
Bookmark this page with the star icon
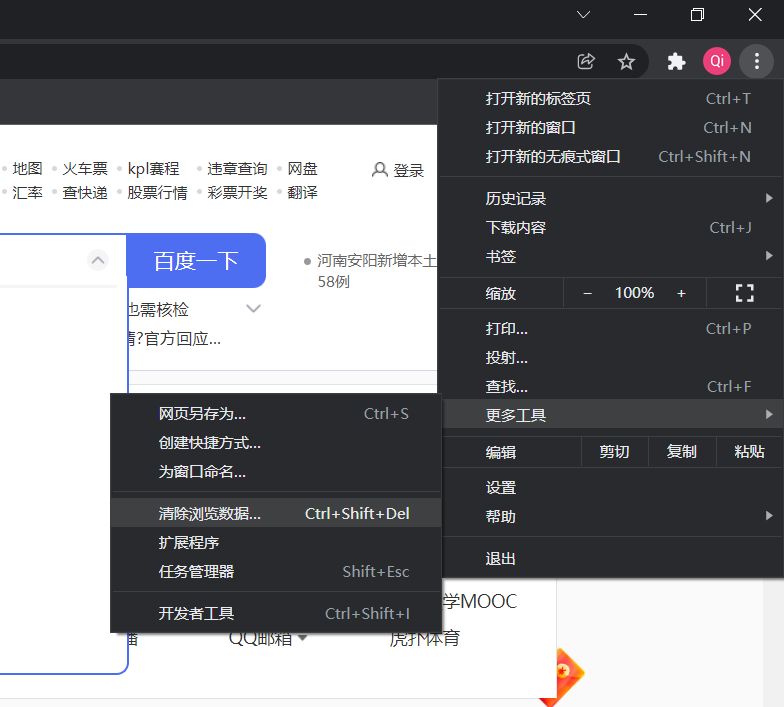(626, 62)
